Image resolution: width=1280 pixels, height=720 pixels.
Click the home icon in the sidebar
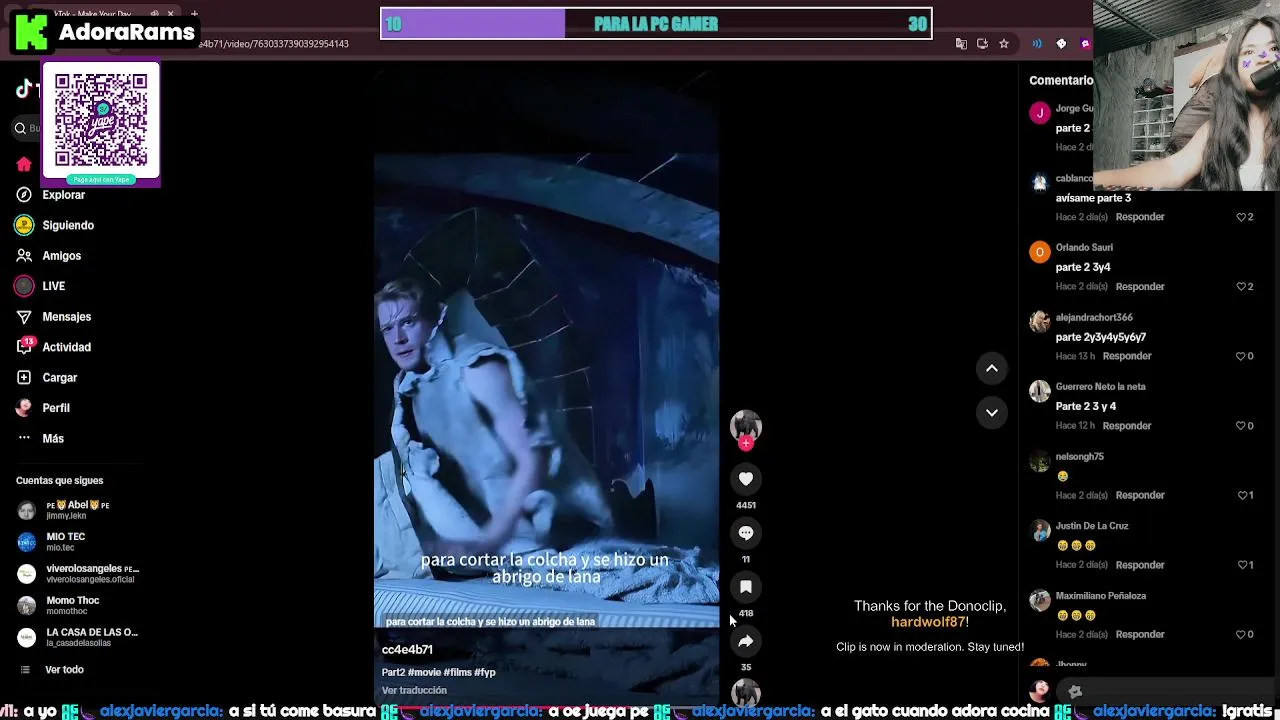click(24, 164)
